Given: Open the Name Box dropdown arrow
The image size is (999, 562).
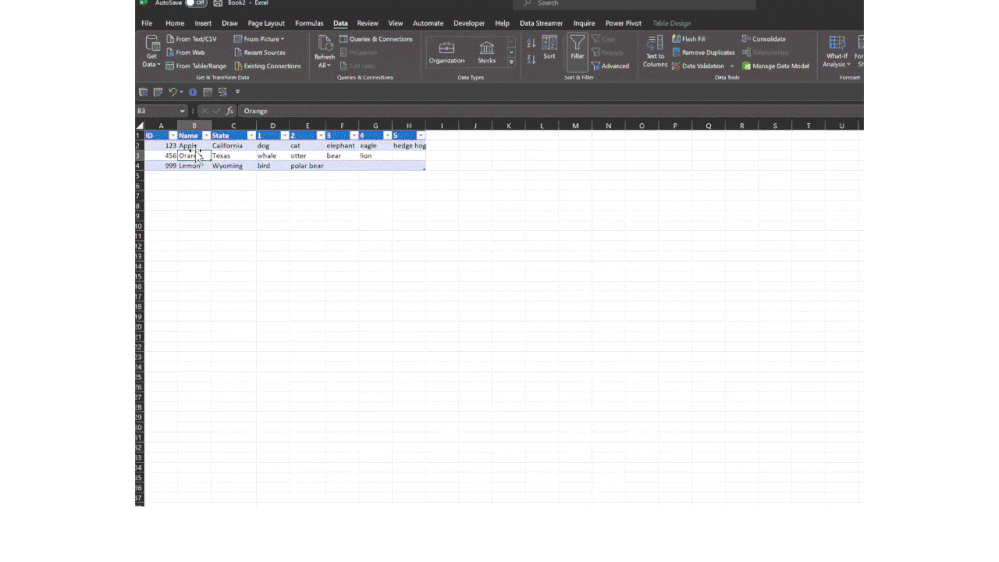Looking at the screenshot, I should pyautogui.click(x=182, y=111).
